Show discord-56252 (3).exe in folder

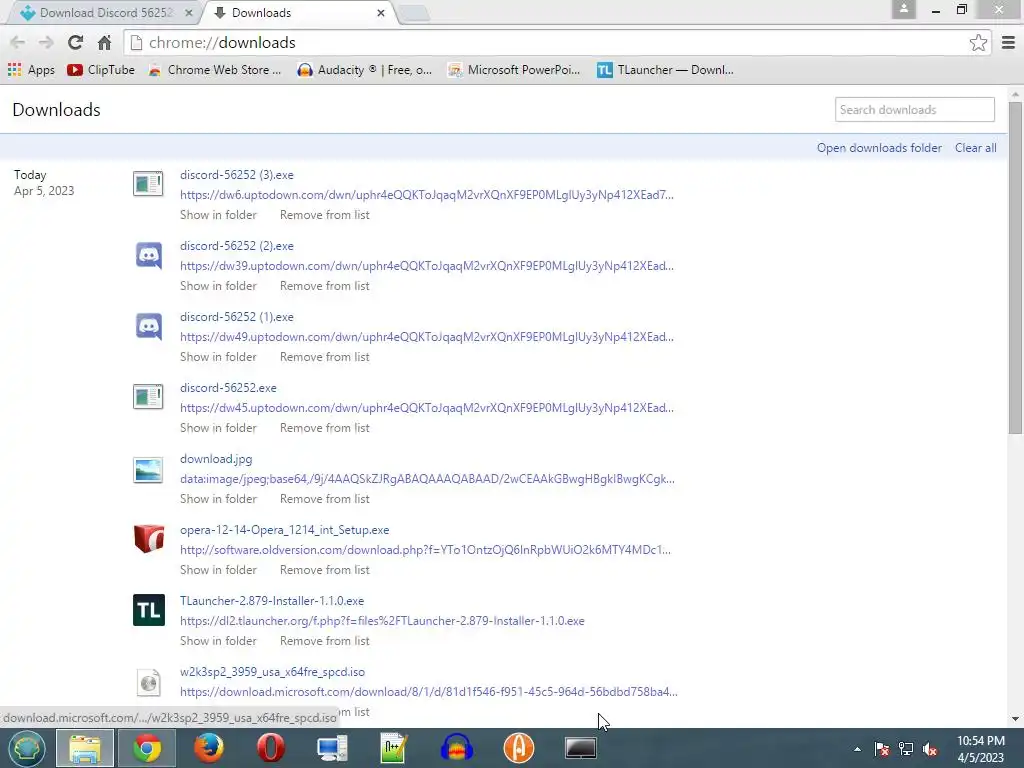click(218, 215)
